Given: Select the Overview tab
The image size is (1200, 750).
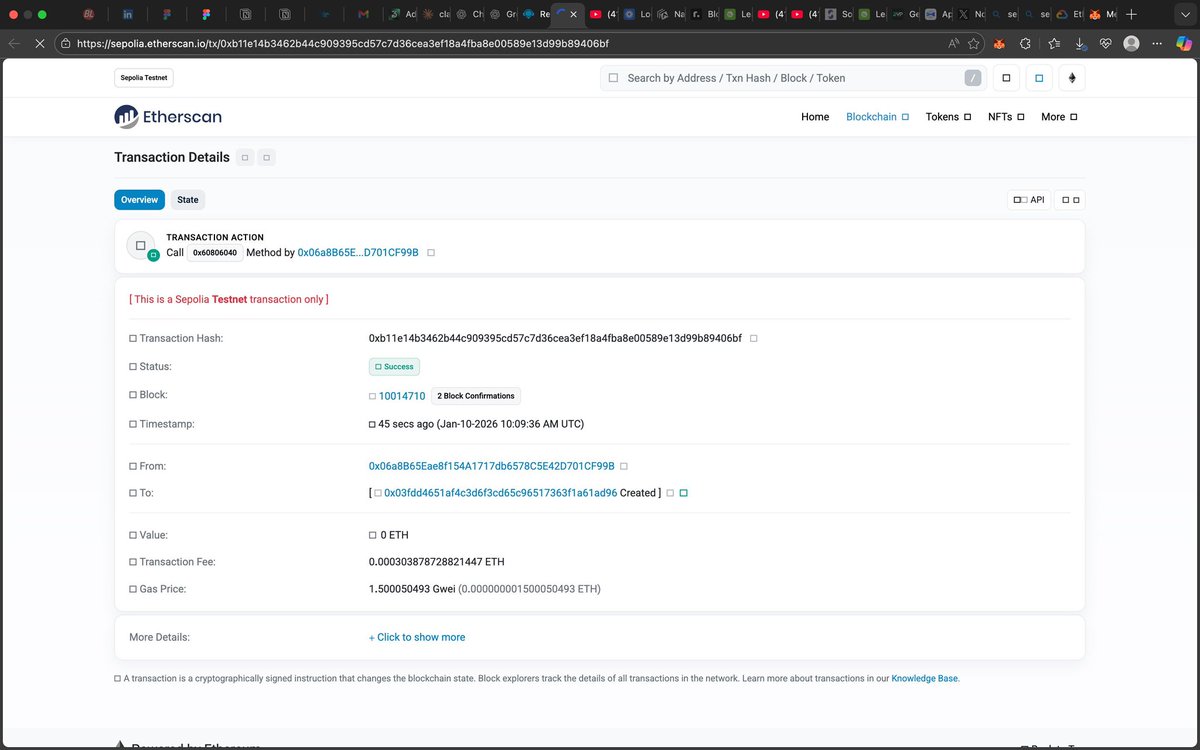Looking at the screenshot, I should pos(139,200).
